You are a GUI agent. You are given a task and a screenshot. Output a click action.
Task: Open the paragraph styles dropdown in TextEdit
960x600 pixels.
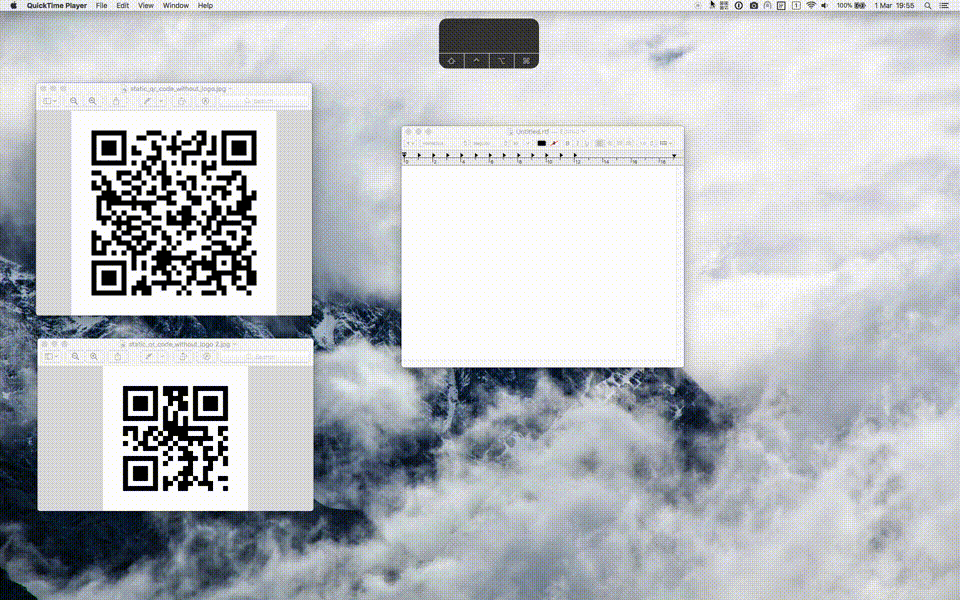(x=411, y=143)
